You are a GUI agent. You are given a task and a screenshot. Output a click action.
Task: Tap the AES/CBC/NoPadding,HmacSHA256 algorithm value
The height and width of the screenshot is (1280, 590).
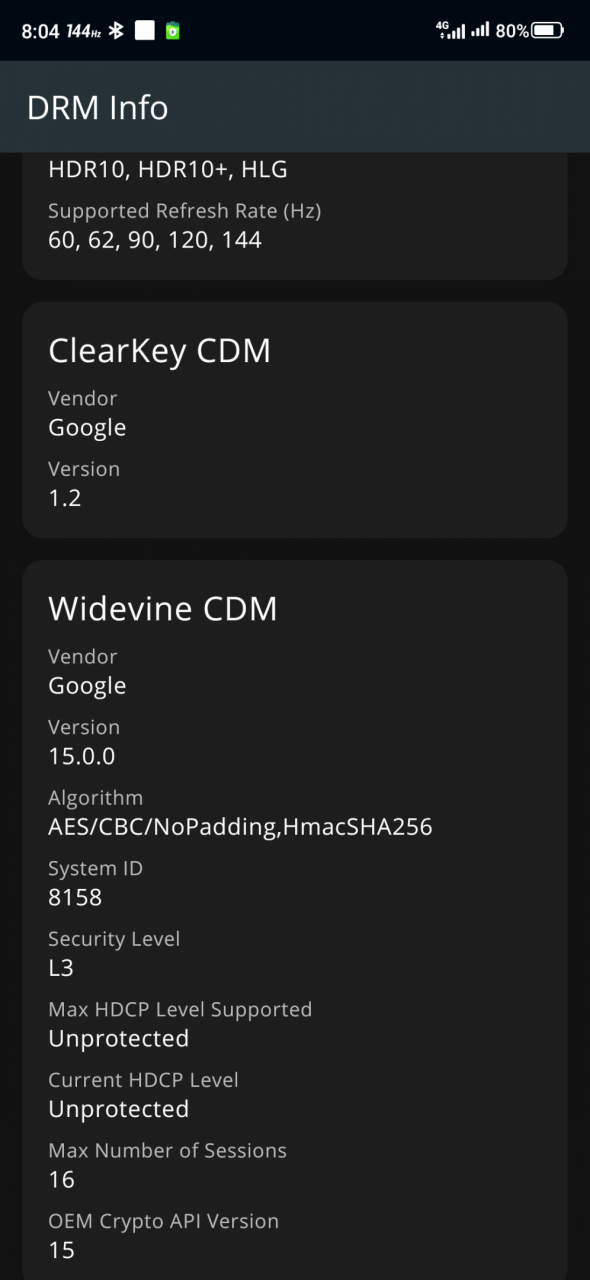point(240,827)
